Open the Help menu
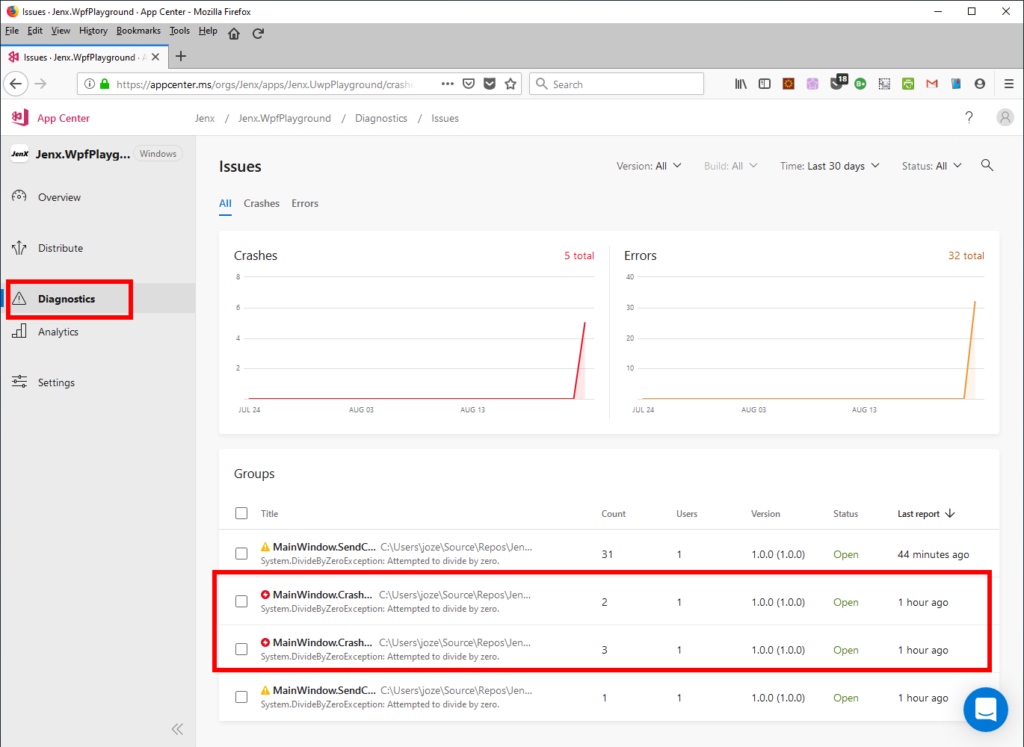The height and width of the screenshot is (747, 1024). click(208, 31)
